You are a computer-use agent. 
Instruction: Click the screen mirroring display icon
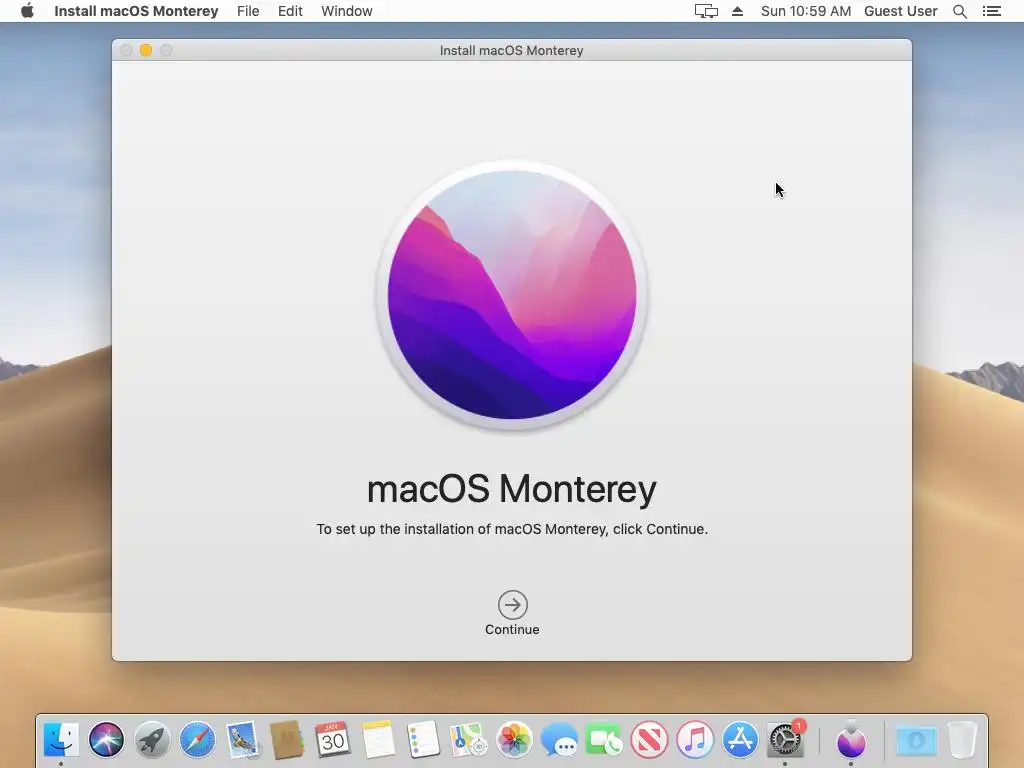point(706,11)
